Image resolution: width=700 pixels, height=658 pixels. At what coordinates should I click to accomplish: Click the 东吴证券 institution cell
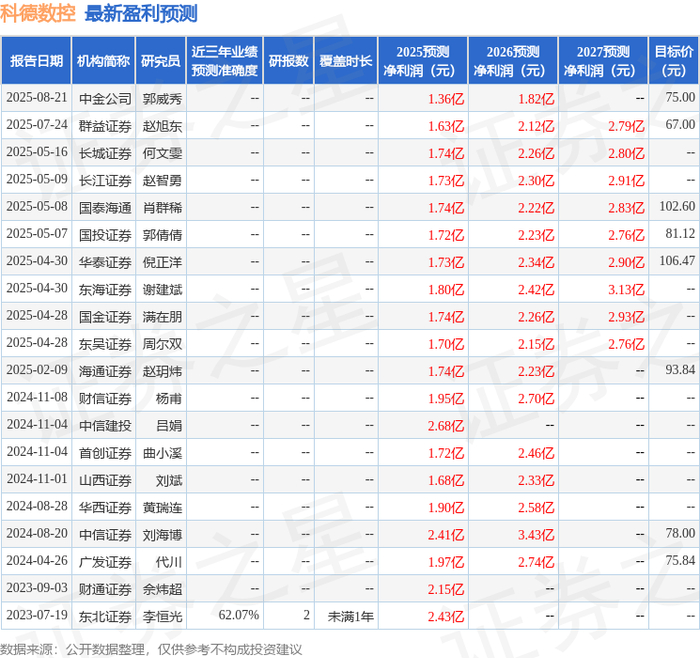point(105,344)
